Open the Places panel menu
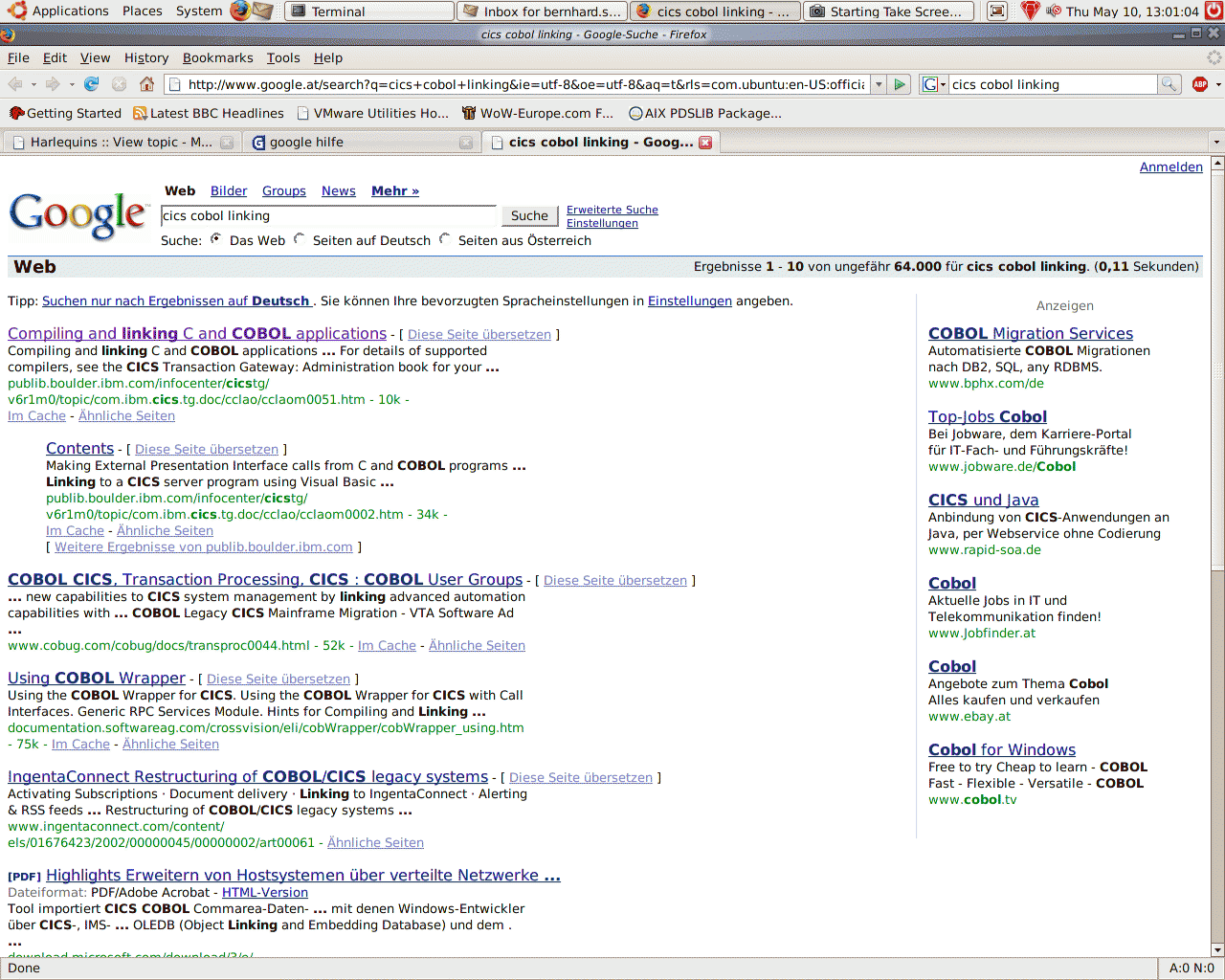 pos(143,11)
